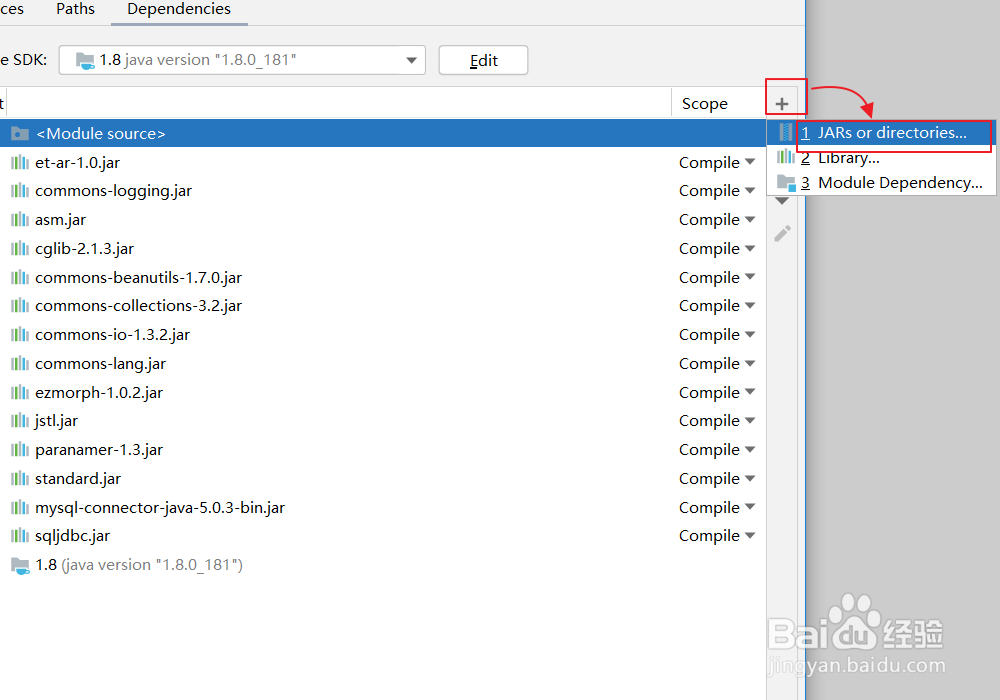Click the Scope column header
1000x700 pixels.
(705, 104)
